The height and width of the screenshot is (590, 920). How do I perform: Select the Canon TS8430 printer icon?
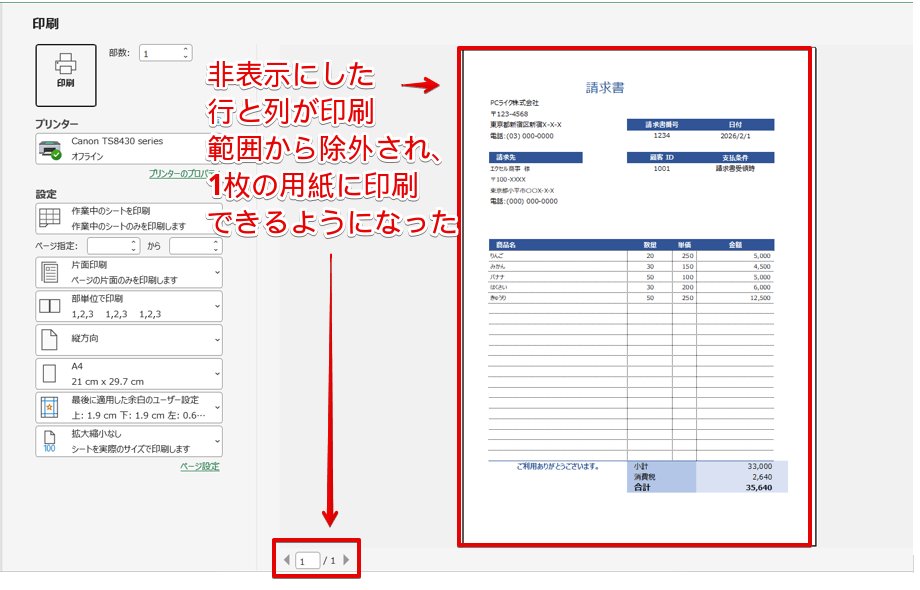[49, 150]
